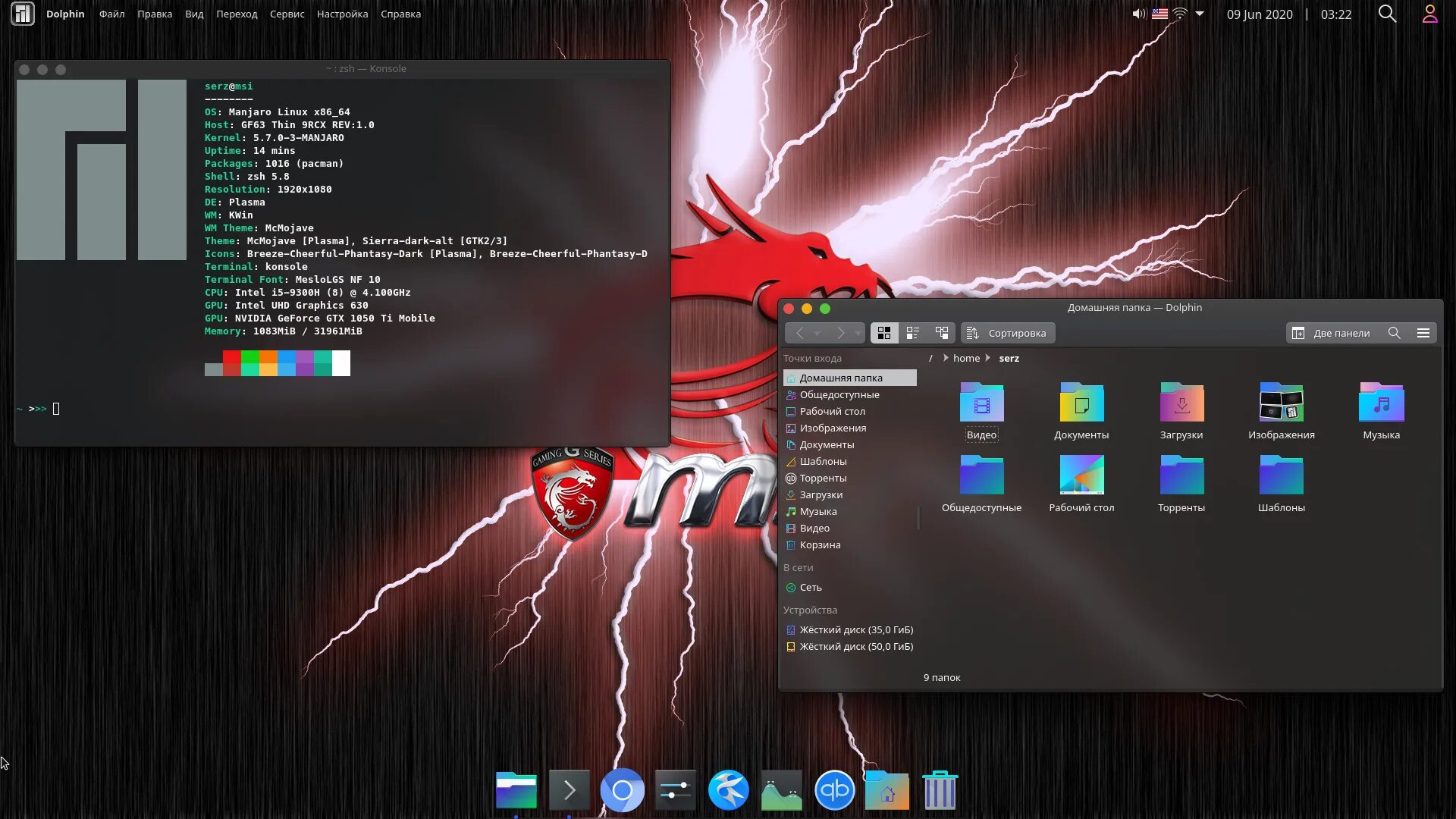Image resolution: width=1456 pixels, height=819 pixels.
Task: Open Dolphin hamburger control menu
Action: coord(1423,333)
